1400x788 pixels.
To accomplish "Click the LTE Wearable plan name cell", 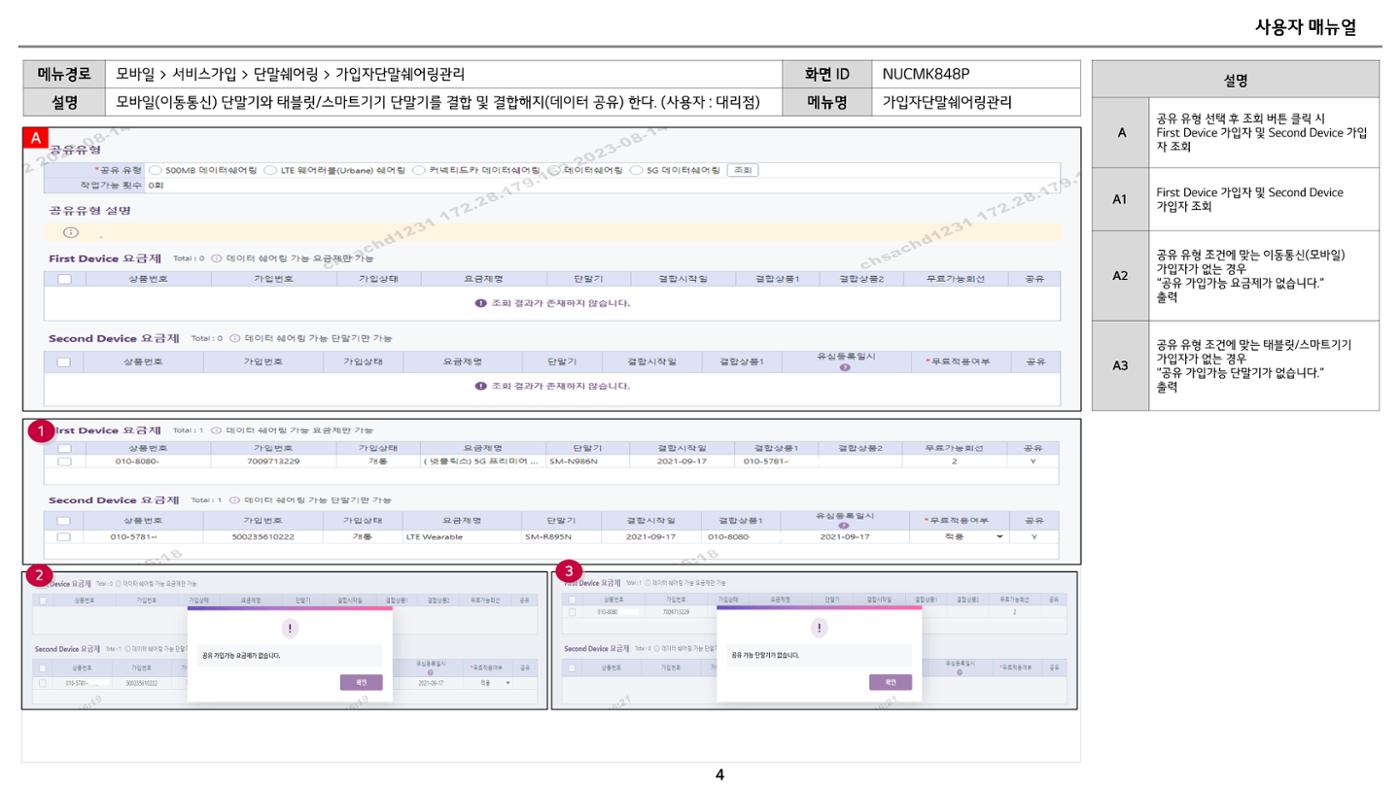I will [x=462, y=537].
